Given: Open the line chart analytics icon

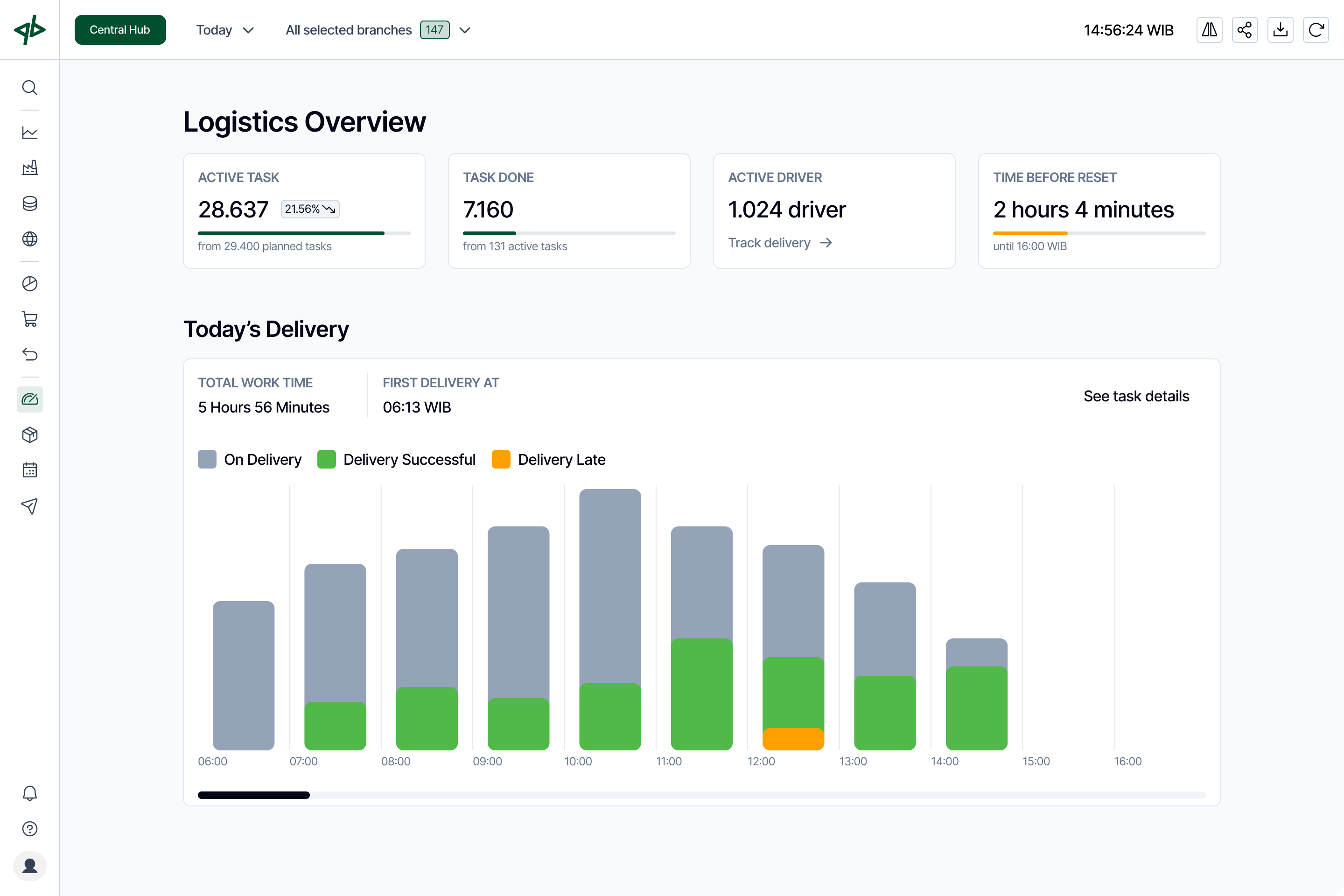Looking at the screenshot, I should tap(30, 133).
